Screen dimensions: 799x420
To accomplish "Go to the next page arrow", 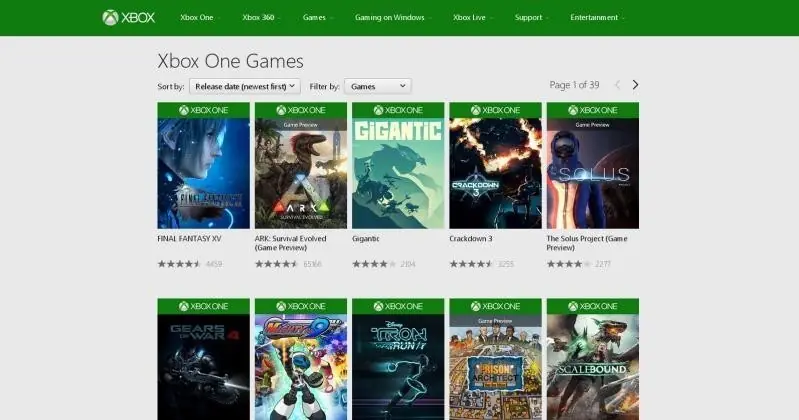I will [635, 85].
